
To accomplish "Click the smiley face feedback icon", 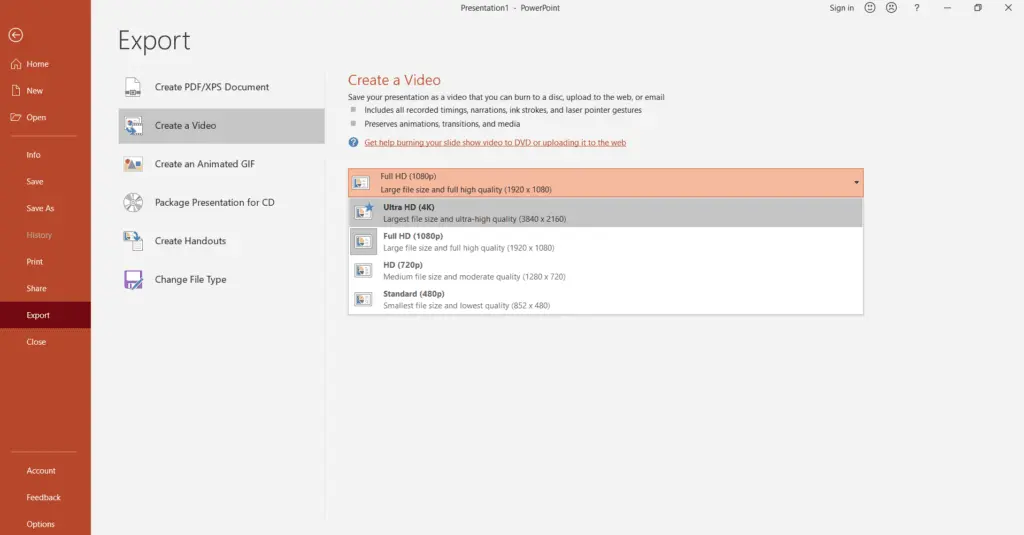I will [x=870, y=8].
